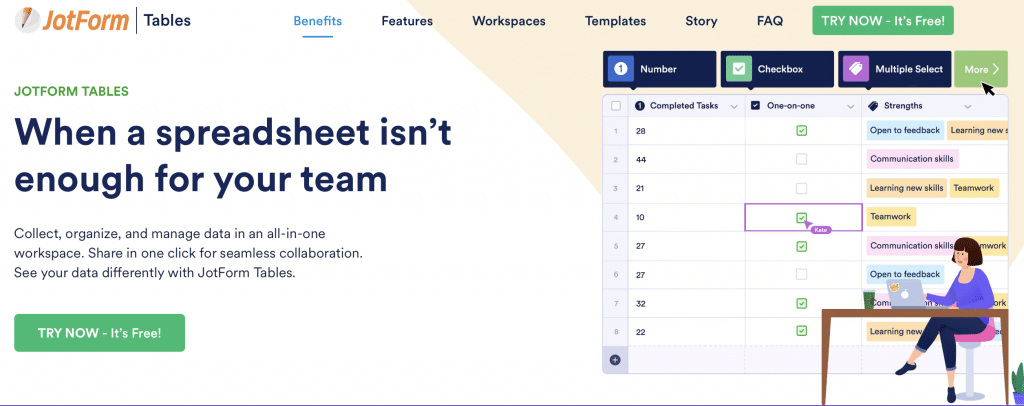The image size is (1024, 406).
Task: Toggle the select-all rows checkbox
Action: (x=616, y=106)
